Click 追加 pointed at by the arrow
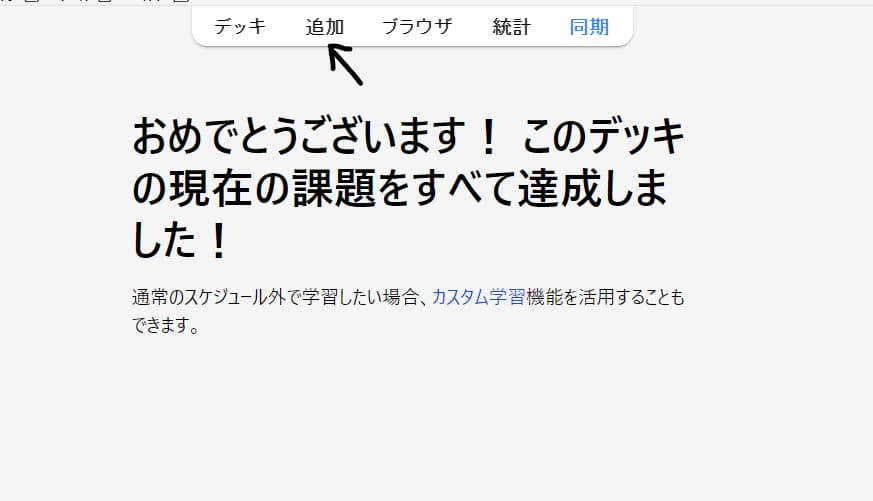 click(325, 26)
